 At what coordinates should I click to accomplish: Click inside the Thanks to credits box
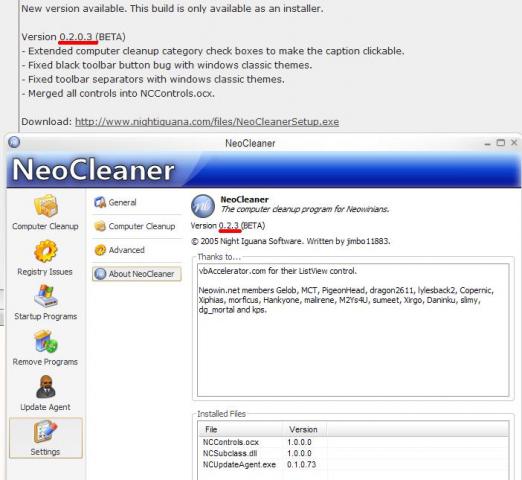353,330
